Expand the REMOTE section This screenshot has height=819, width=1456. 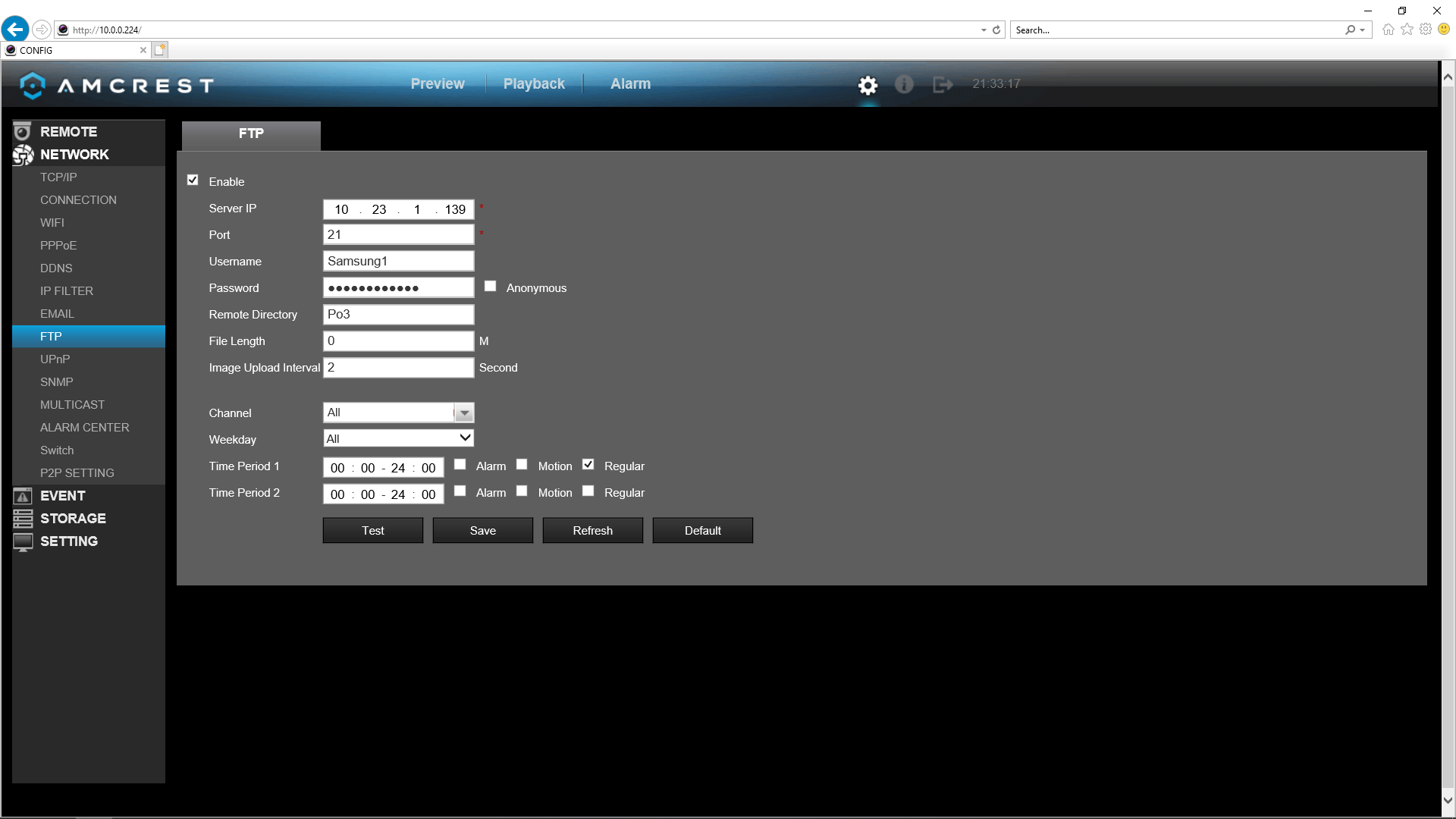(x=68, y=132)
